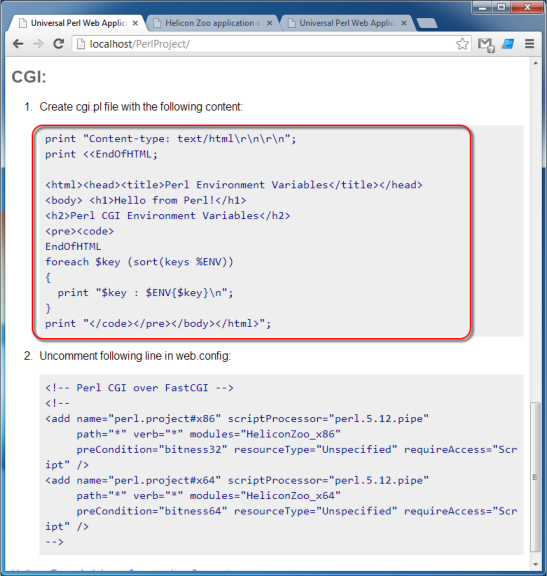Focus the localhost/PerlProject/ address bar
Viewport: 547px width, 576px height.
[271, 44]
